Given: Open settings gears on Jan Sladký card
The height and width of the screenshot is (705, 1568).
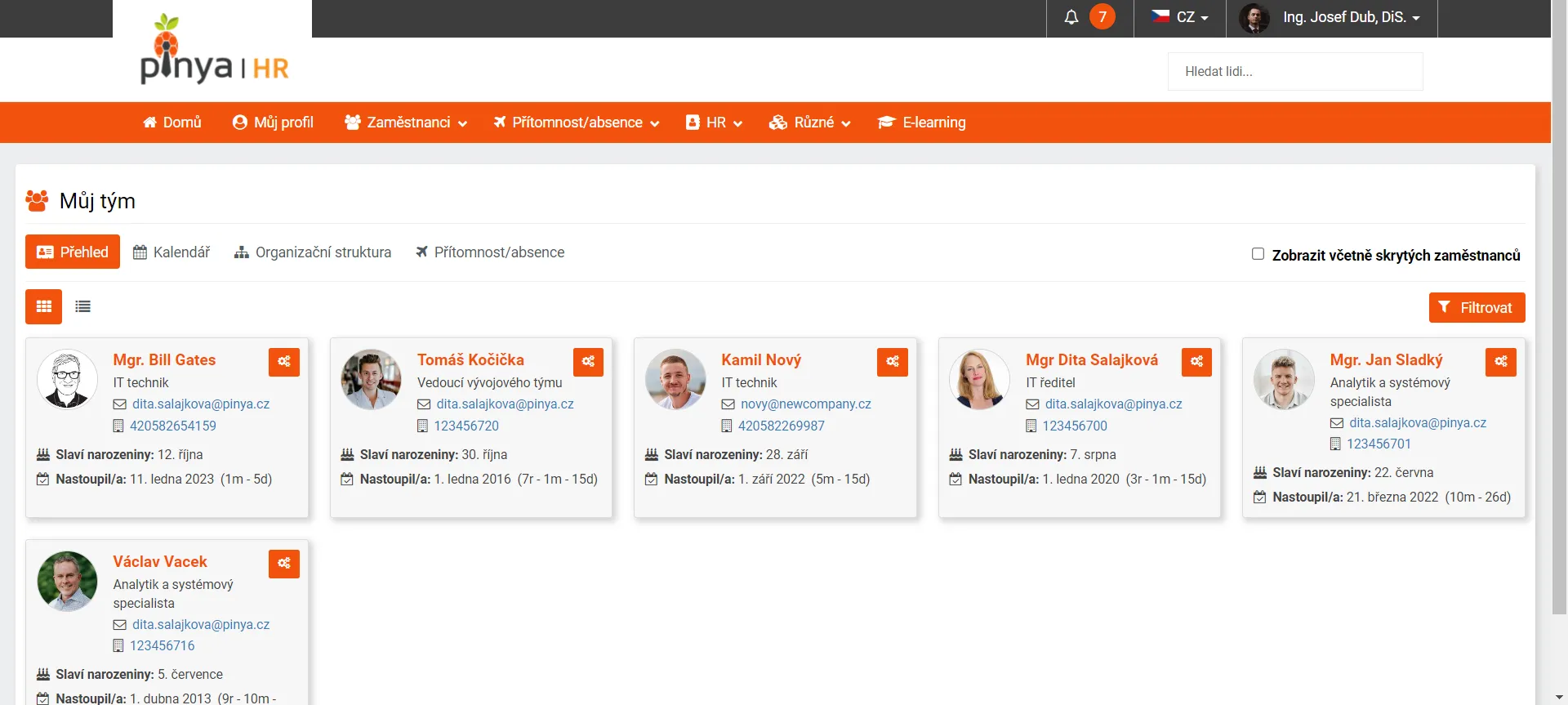Looking at the screenshot, I should click(x=1501, y=361).
